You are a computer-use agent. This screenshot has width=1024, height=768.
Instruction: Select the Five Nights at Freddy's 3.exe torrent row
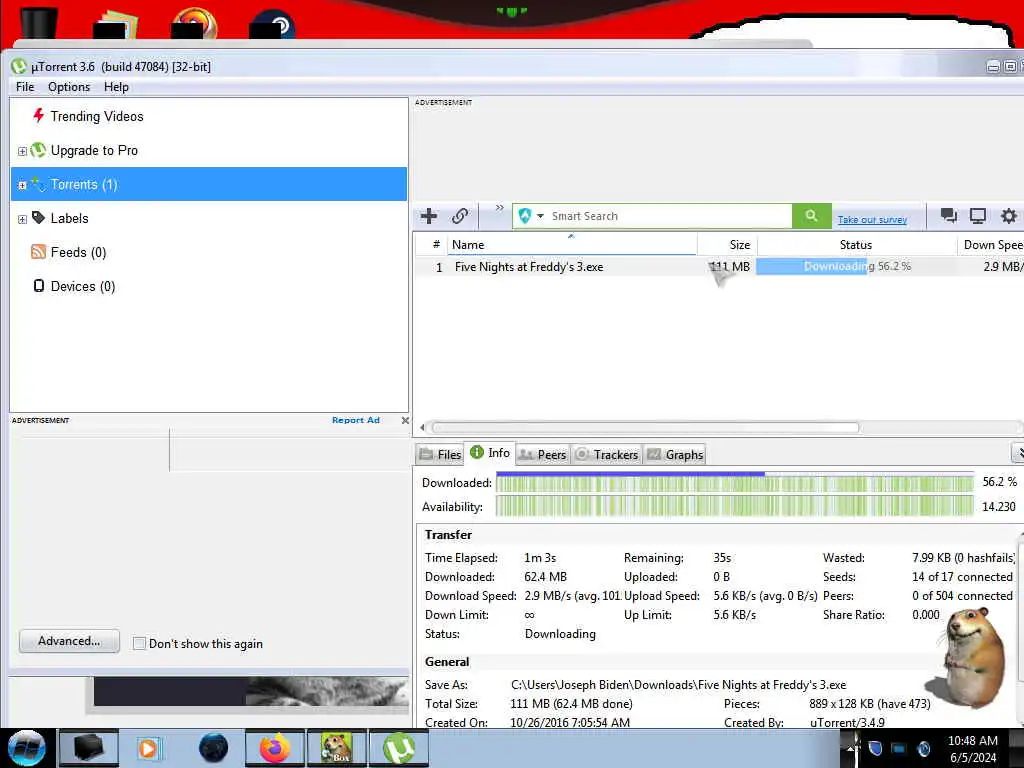coord(718,266)
